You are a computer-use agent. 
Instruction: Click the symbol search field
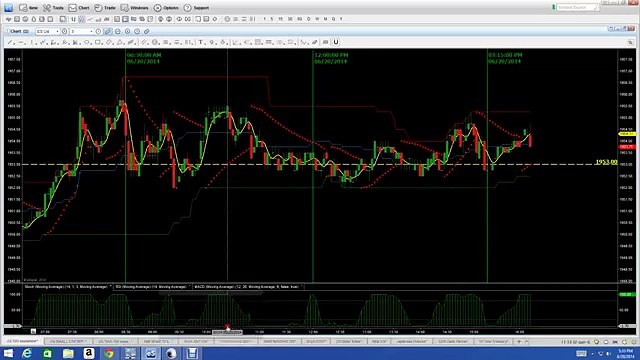(x=578, y=7)
